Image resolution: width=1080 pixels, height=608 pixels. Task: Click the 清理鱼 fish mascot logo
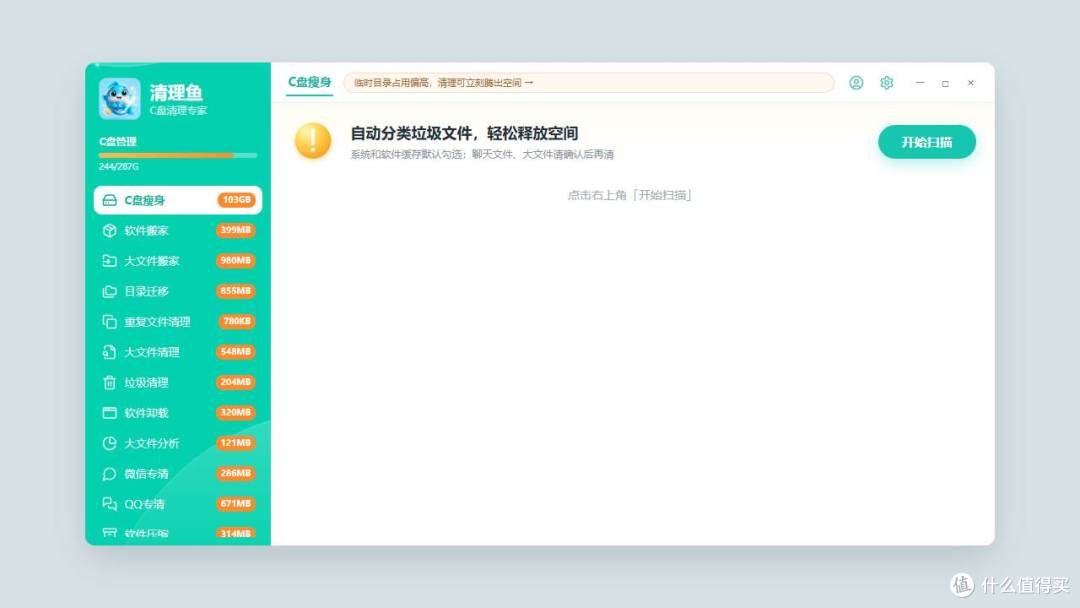tap(119, 98)
